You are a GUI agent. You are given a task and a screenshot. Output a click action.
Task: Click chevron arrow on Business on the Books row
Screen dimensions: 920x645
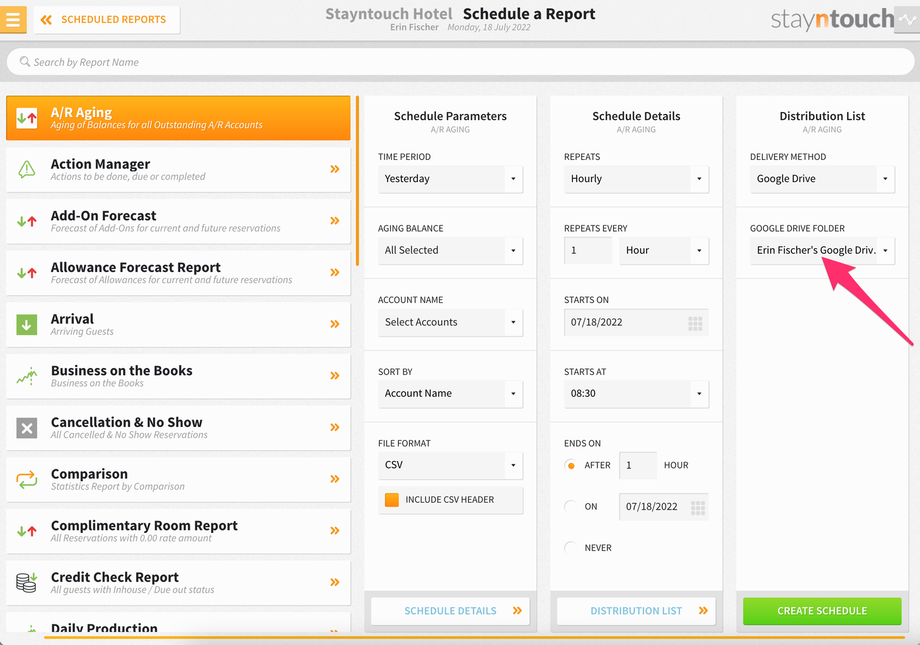(x=334, y=376)
